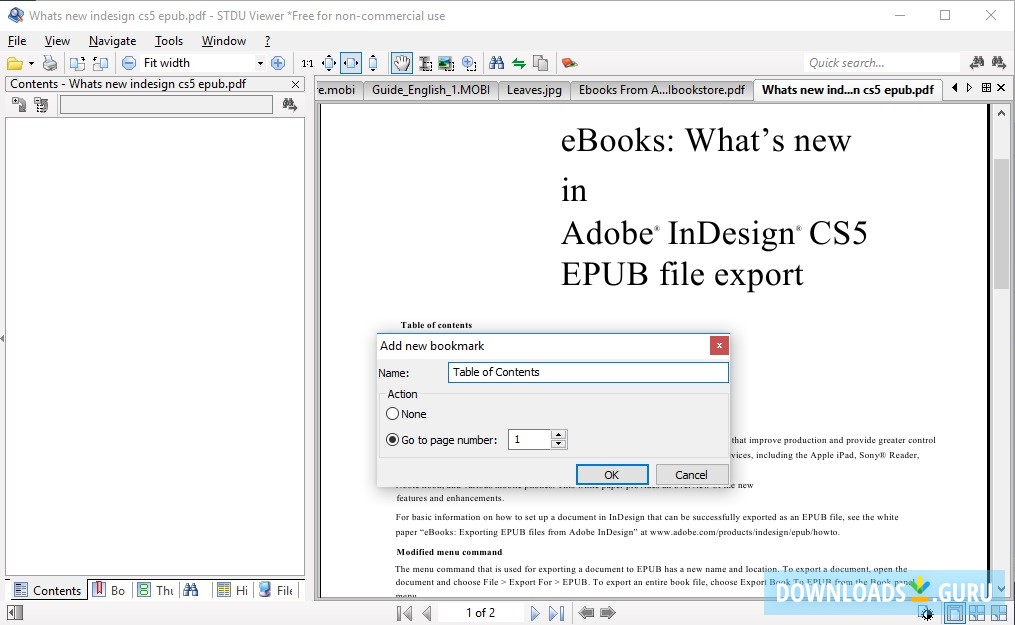Select the Hand pan tool
Image resolution: width=1015 pixels, height=625 pixels.
400,62
